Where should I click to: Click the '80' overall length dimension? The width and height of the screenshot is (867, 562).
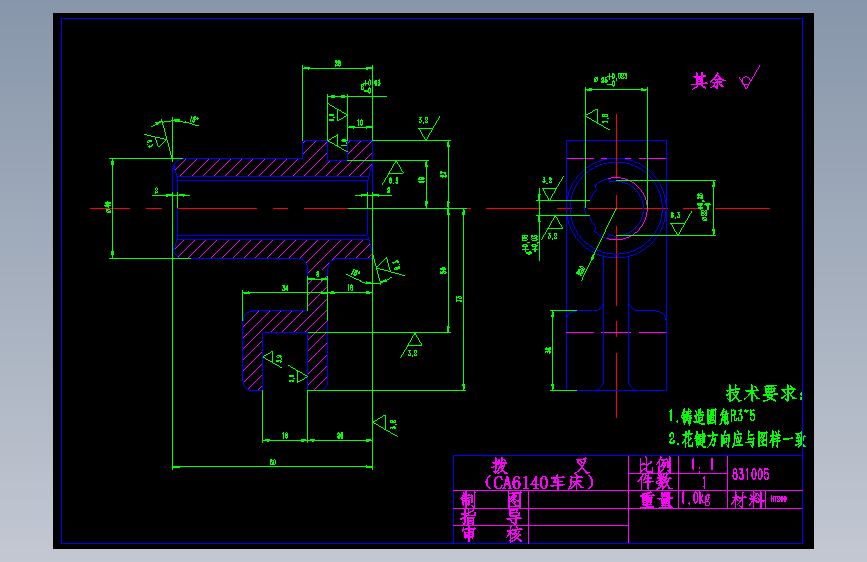click(273, 462)
